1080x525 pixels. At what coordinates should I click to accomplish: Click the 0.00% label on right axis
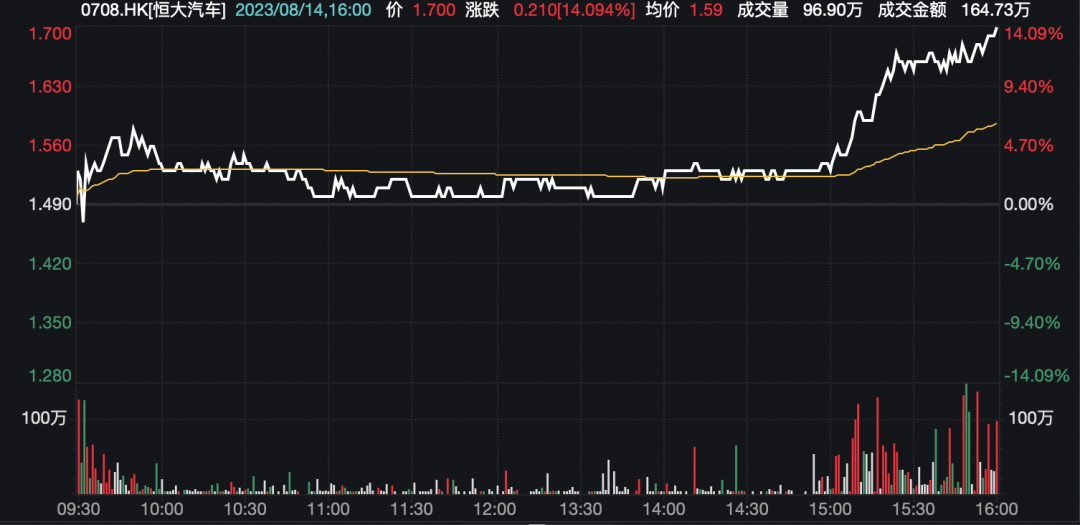tap(1030, 205)
